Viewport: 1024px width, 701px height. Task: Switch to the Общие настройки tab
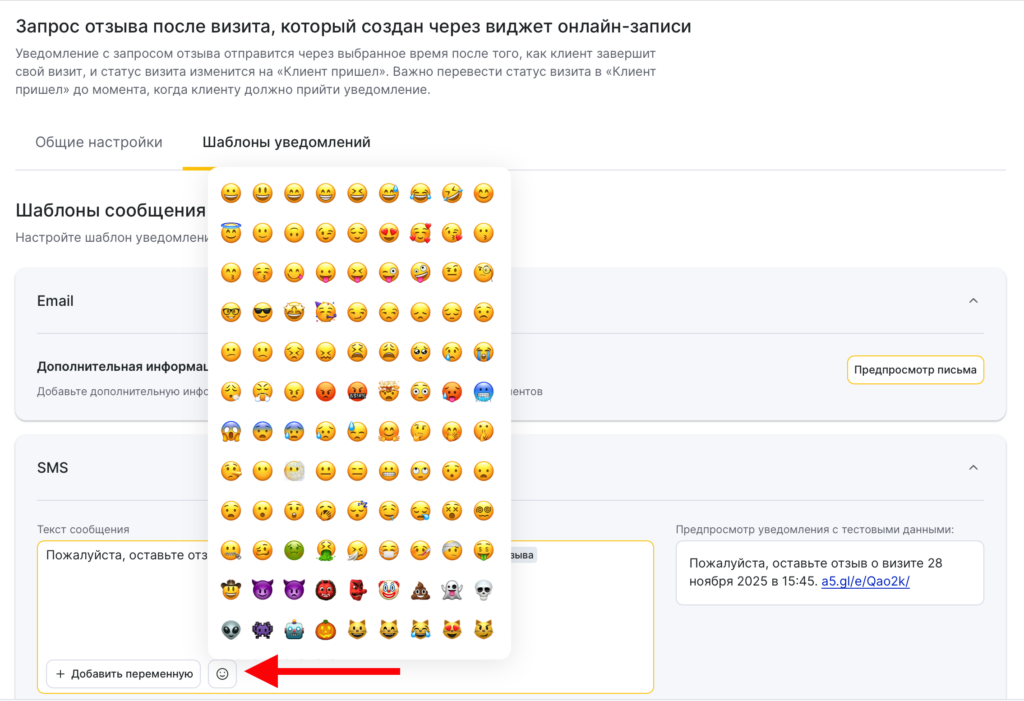(x=99, y=142)
